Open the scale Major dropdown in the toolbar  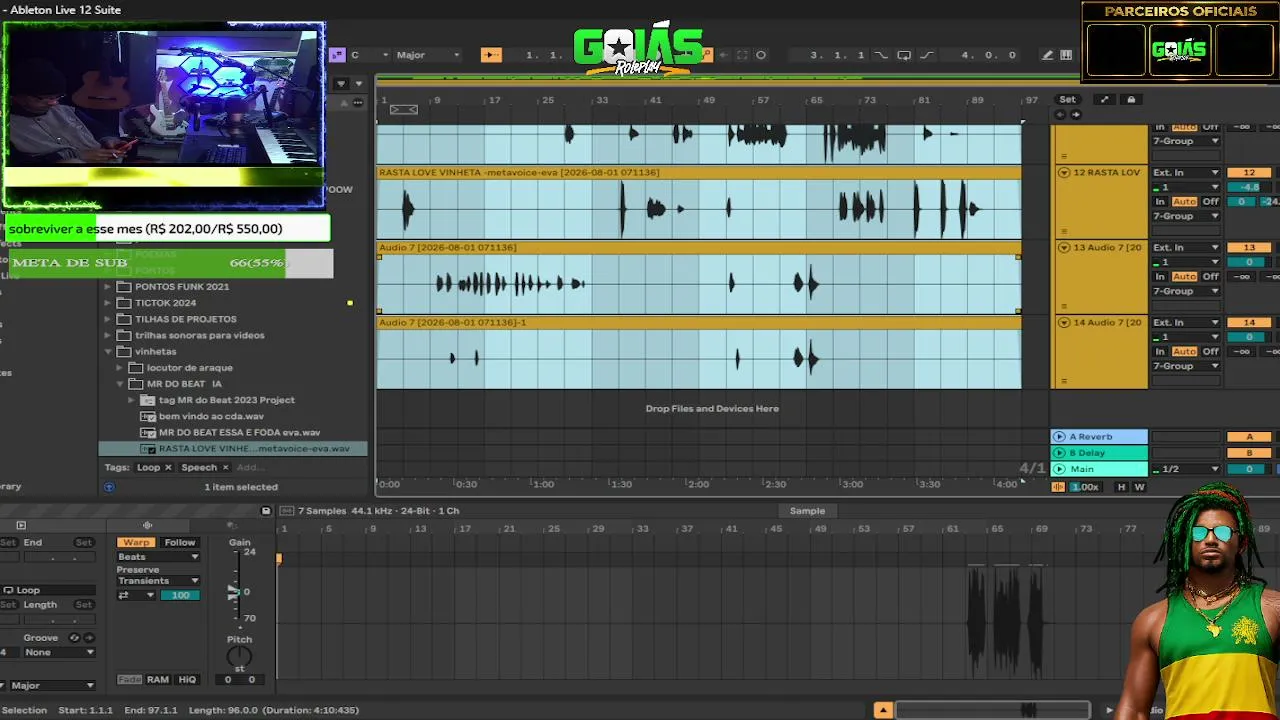[427, 55]
